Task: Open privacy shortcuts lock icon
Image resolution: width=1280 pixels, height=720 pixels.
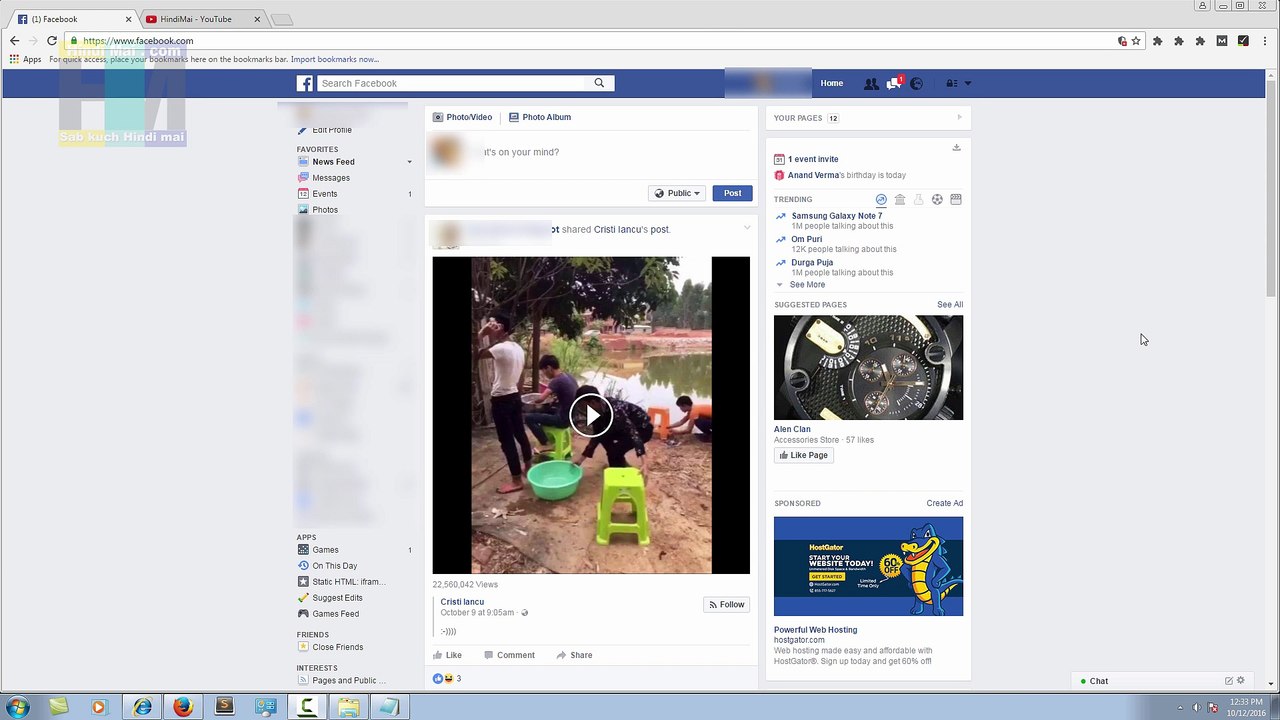Action: click(x=951, y=84)
